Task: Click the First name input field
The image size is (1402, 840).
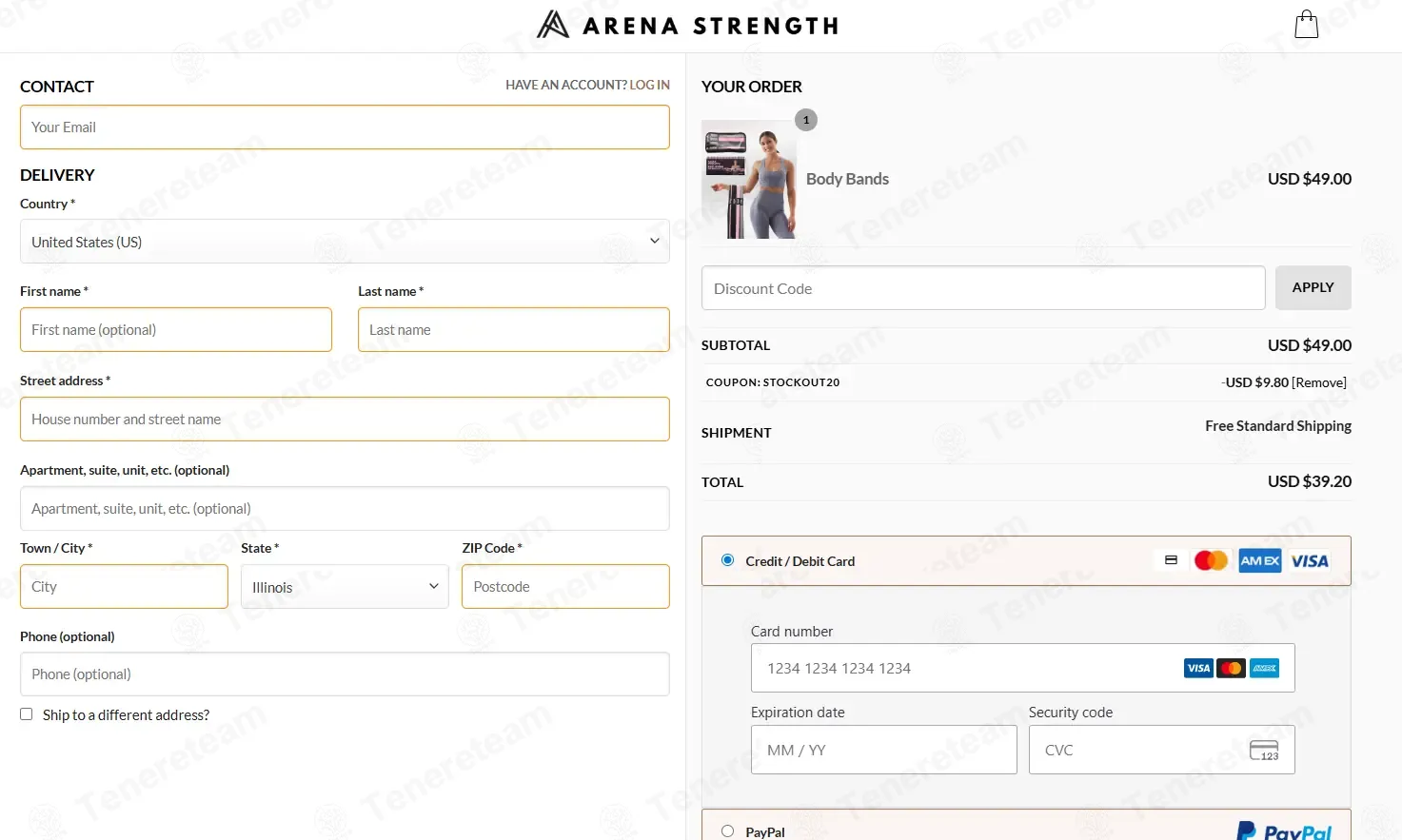Action: point(176,329)
